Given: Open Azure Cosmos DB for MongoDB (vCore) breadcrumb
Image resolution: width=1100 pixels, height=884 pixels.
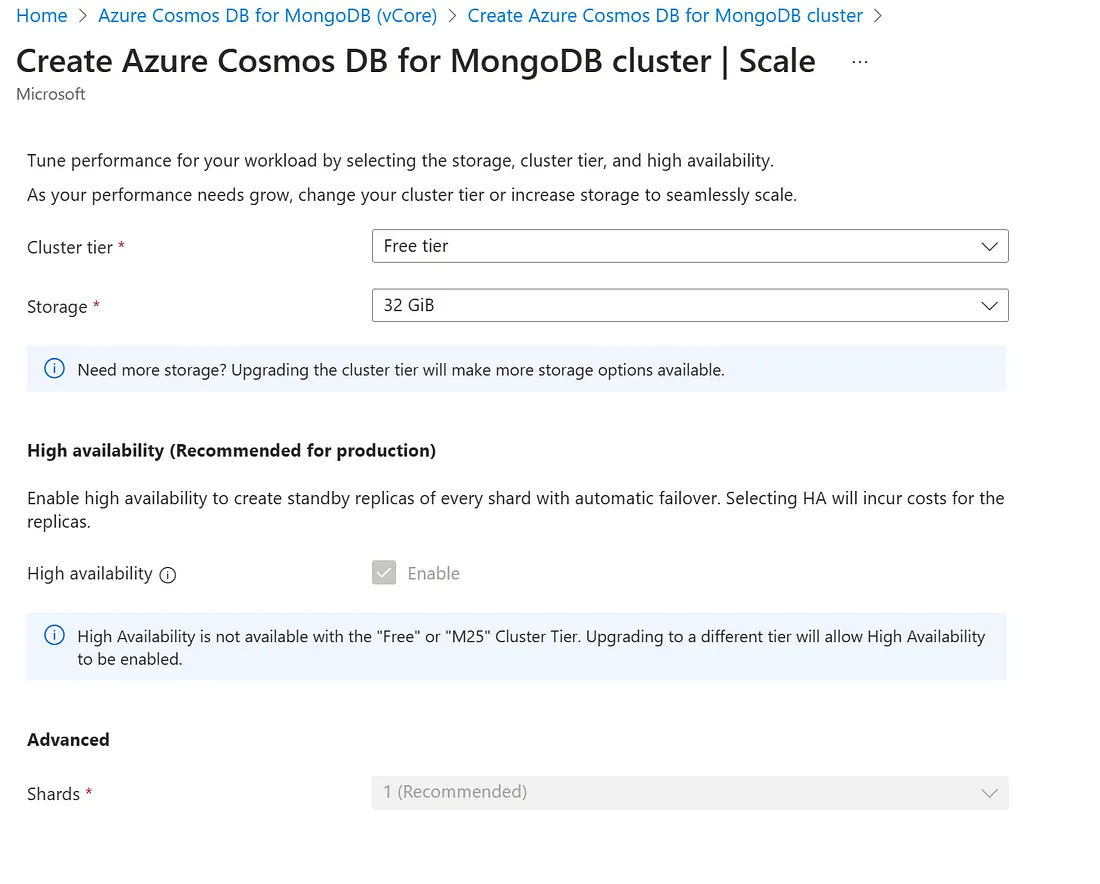Looking at the screenshot, I should 267,15.
